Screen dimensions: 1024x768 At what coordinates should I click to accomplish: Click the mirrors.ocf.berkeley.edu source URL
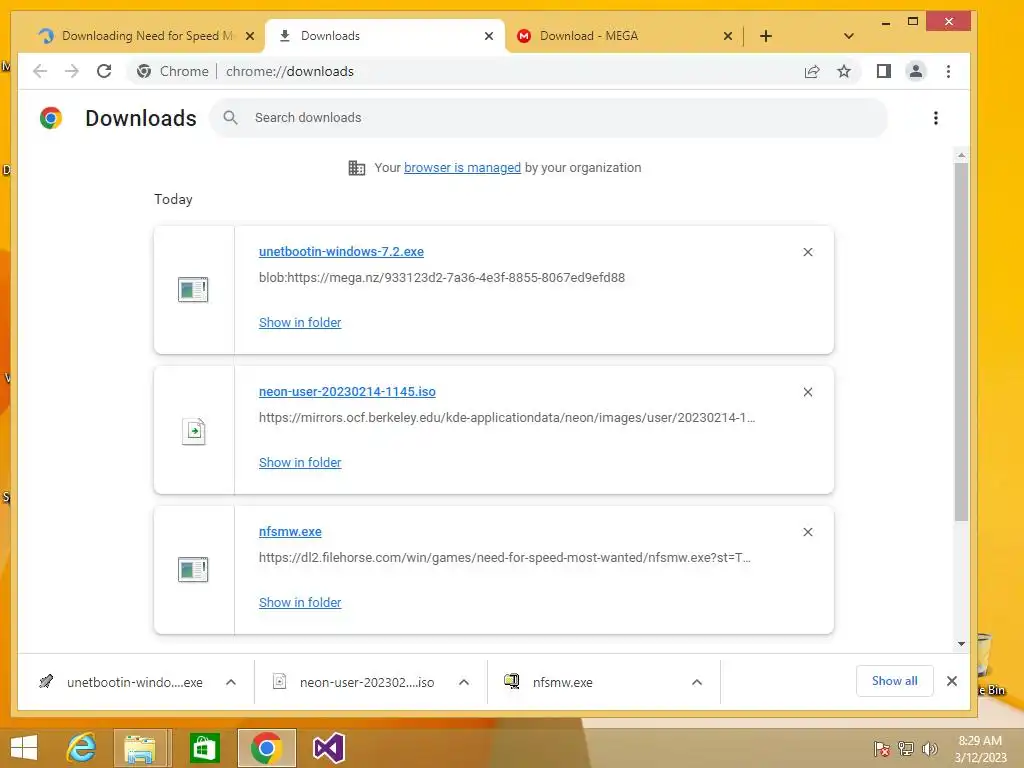pyautogui.click(x=507, y=418)
